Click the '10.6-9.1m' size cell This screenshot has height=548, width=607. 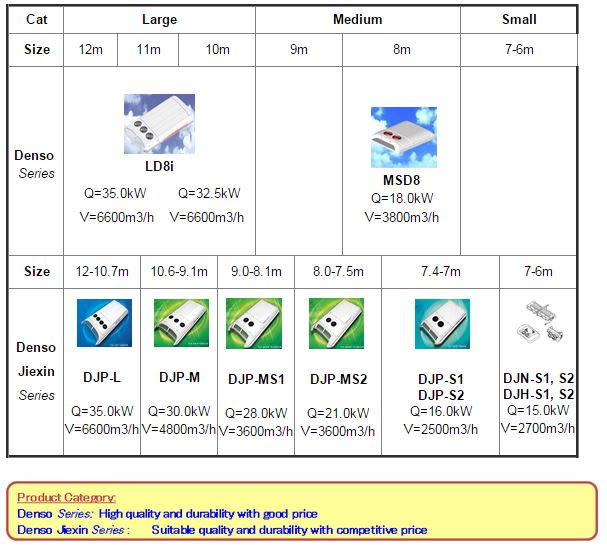179,271
